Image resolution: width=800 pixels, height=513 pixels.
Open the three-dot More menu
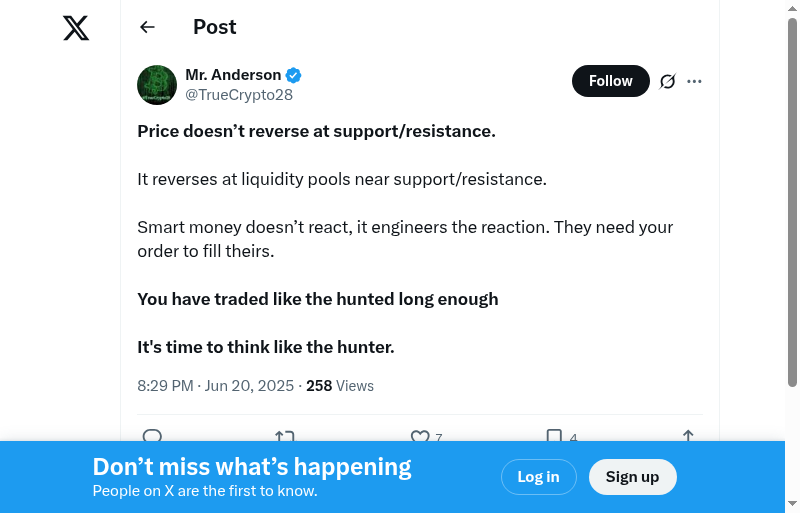(x=695, y=81)
